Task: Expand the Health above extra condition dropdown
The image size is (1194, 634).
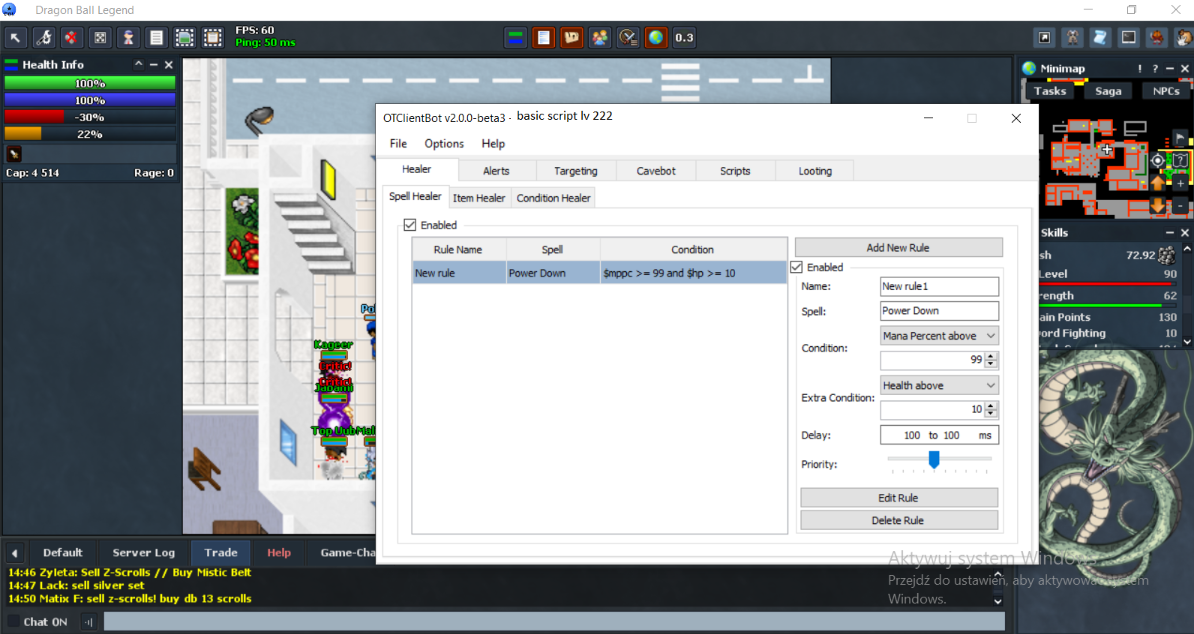Action: 939,385
